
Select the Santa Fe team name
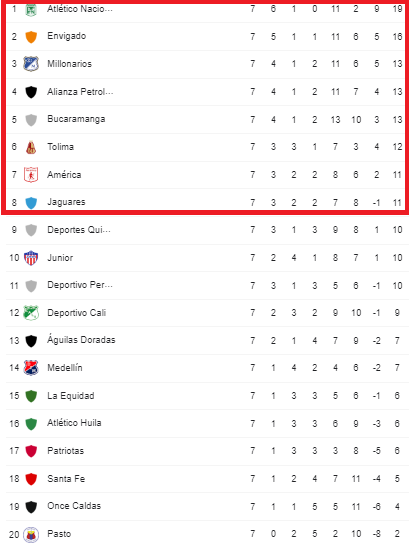(66, 479)
